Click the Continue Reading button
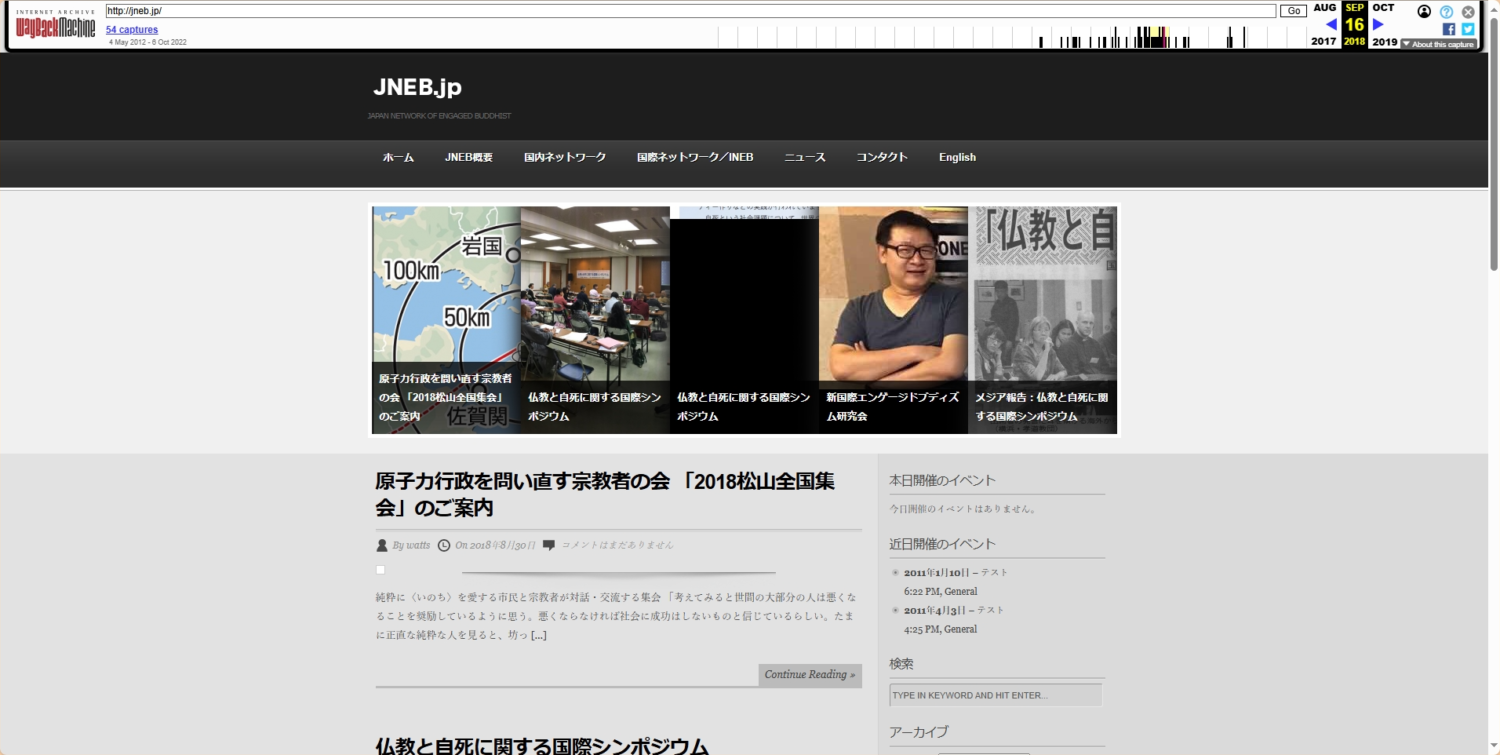This screenshot has height=755, width=1500. [x=810, y=675]
